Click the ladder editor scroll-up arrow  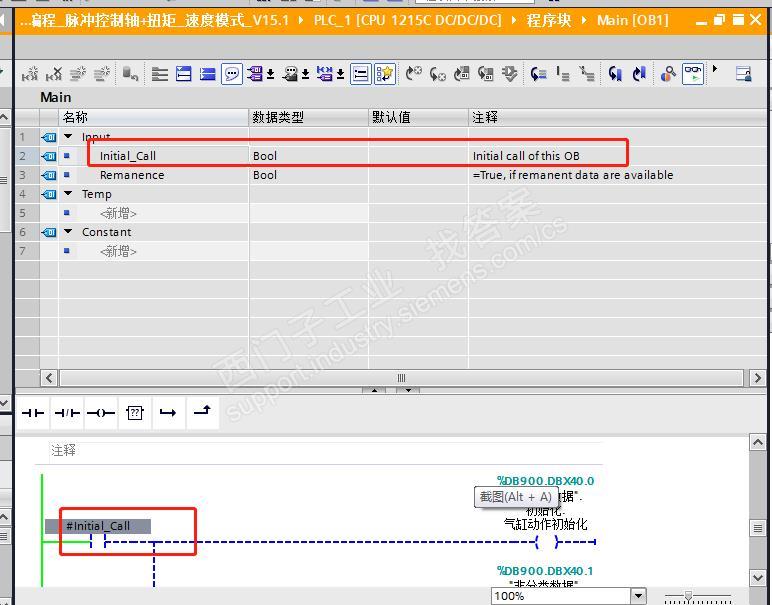click(757, 442)
